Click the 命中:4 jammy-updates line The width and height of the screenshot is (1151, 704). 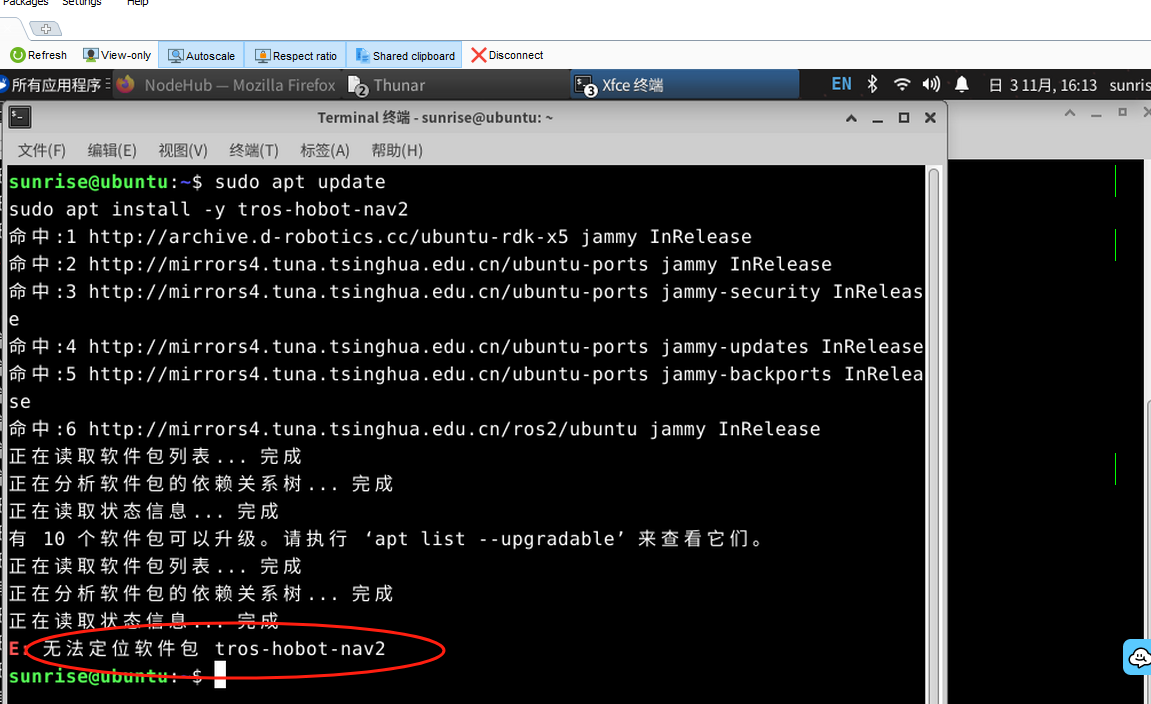(x=466, y=346)
